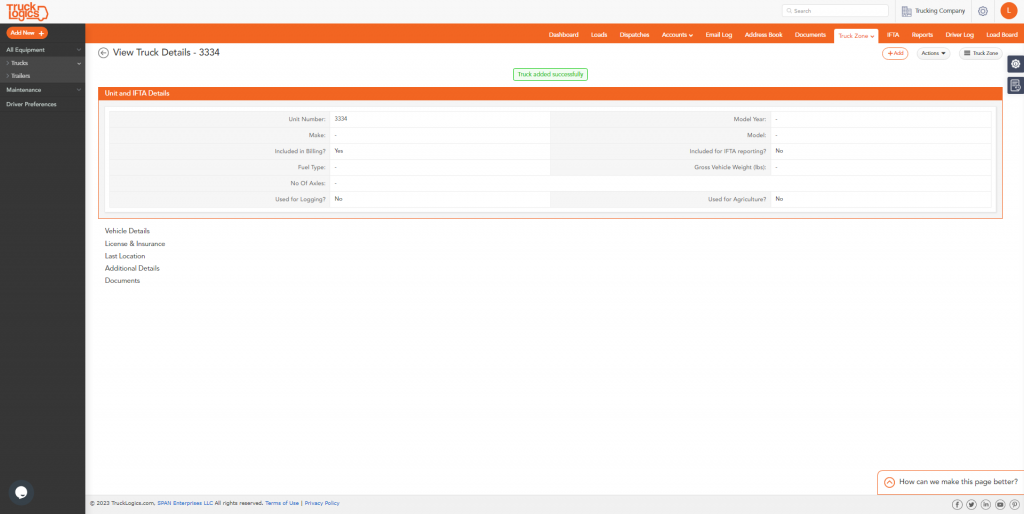Viewport: 1024px width, 514px height.
Task: Click the Truck added successfully message
Action: [550, 74]
